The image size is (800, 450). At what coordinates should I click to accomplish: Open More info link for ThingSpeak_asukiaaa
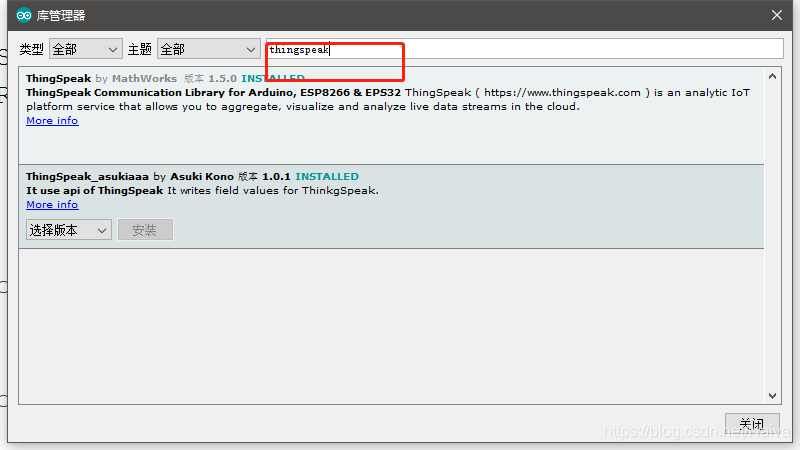point(52,204)
